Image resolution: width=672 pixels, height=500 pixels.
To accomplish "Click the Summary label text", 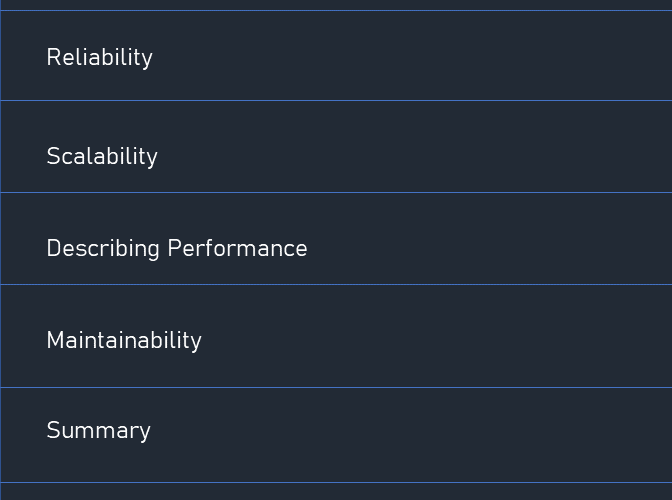I will coord(99,430).
